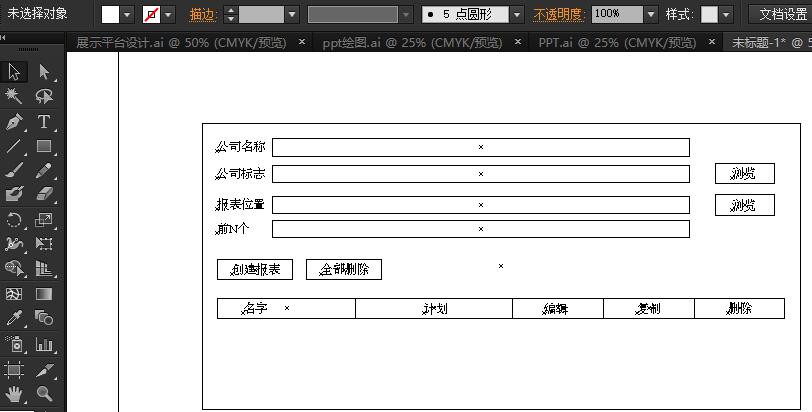The height and width of the screenshot is (412, 812).
Task: Click the 文档设置 button
Action: point(782,14)
